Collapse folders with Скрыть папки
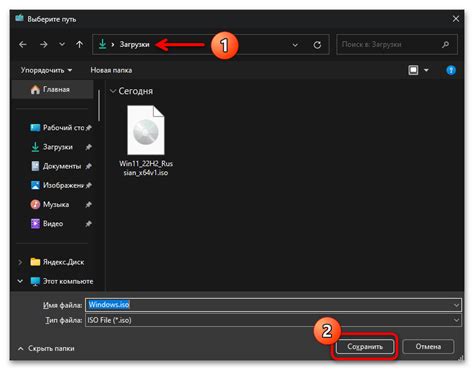474x370 pixels. click(x=46, y=348)
